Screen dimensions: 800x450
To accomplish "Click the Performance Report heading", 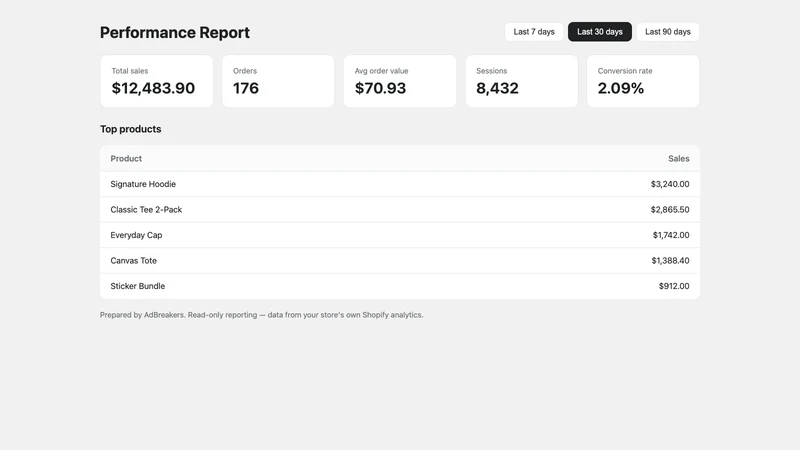I will [x=174, y=32].
